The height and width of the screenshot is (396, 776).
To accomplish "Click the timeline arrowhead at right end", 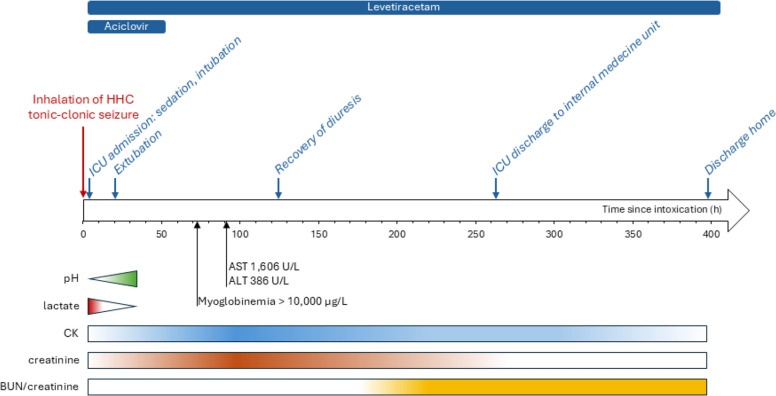I will coord(738,210).
